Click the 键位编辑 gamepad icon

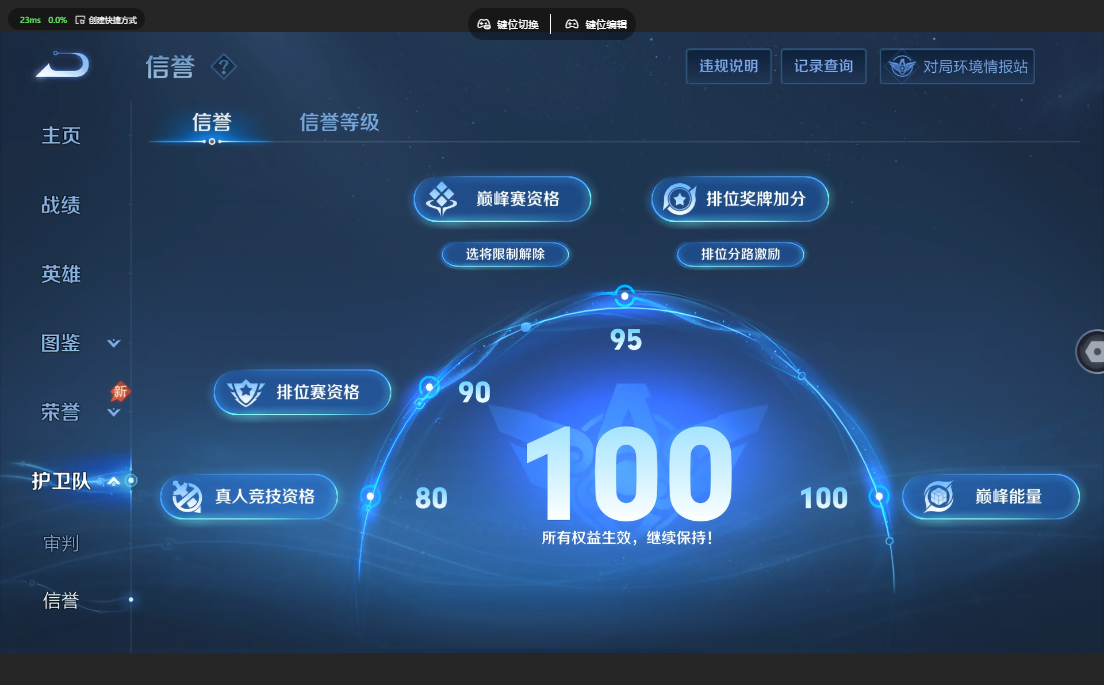(572, 24)
